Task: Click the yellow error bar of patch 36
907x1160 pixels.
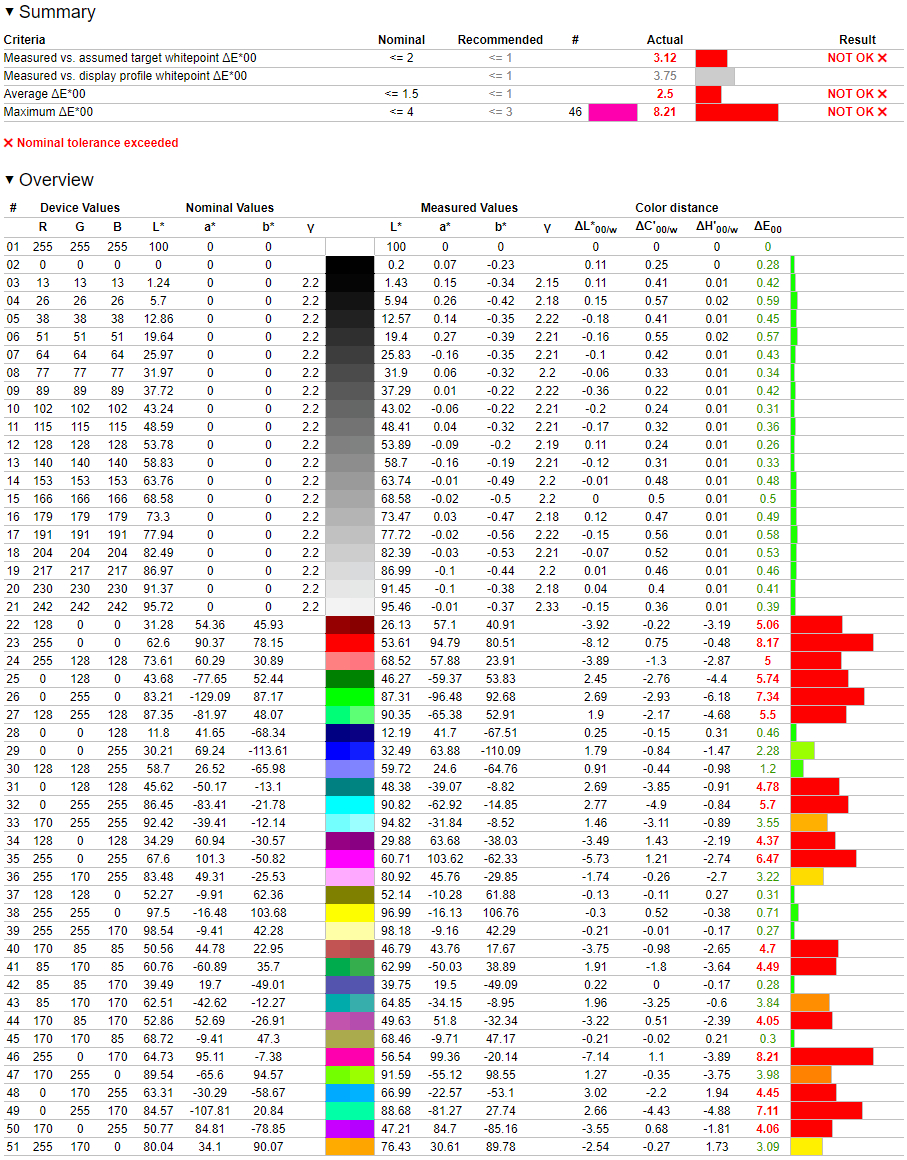Action: coord(807,877)
